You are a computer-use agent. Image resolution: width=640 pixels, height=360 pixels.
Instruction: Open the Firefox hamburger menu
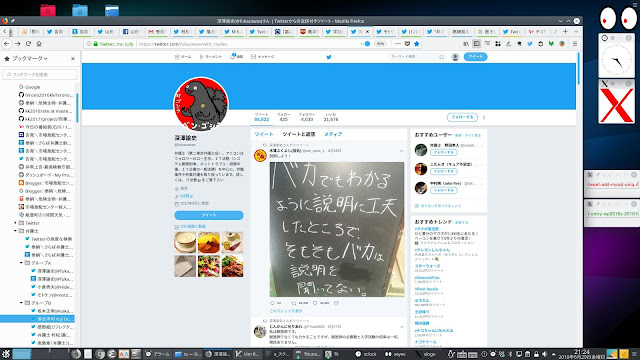pyautogui.click(x=575, y=44)
